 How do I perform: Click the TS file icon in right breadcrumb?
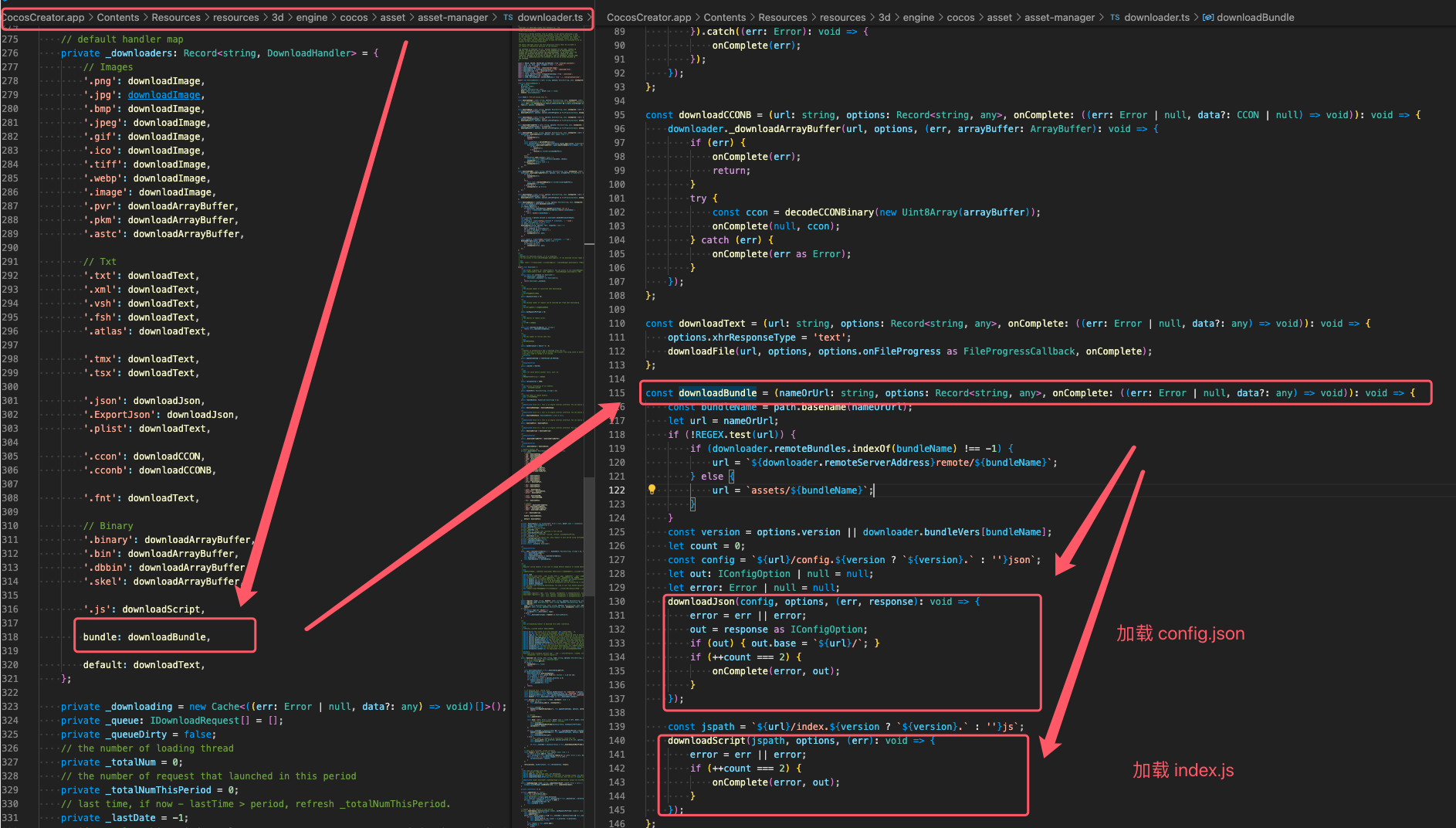point(1115,17)
